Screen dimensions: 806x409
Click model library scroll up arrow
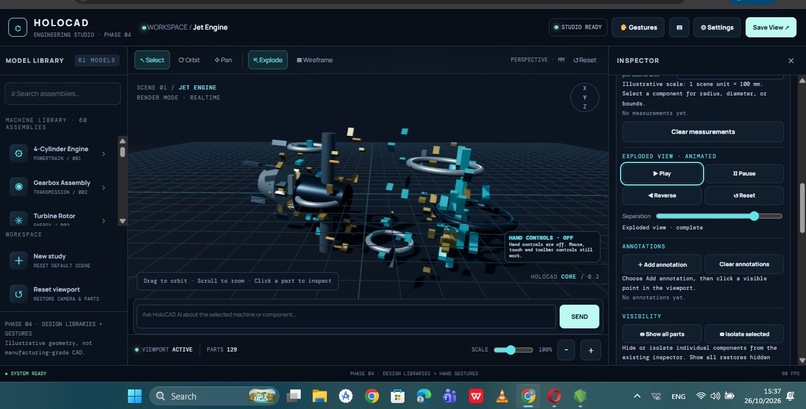(122, 141)
